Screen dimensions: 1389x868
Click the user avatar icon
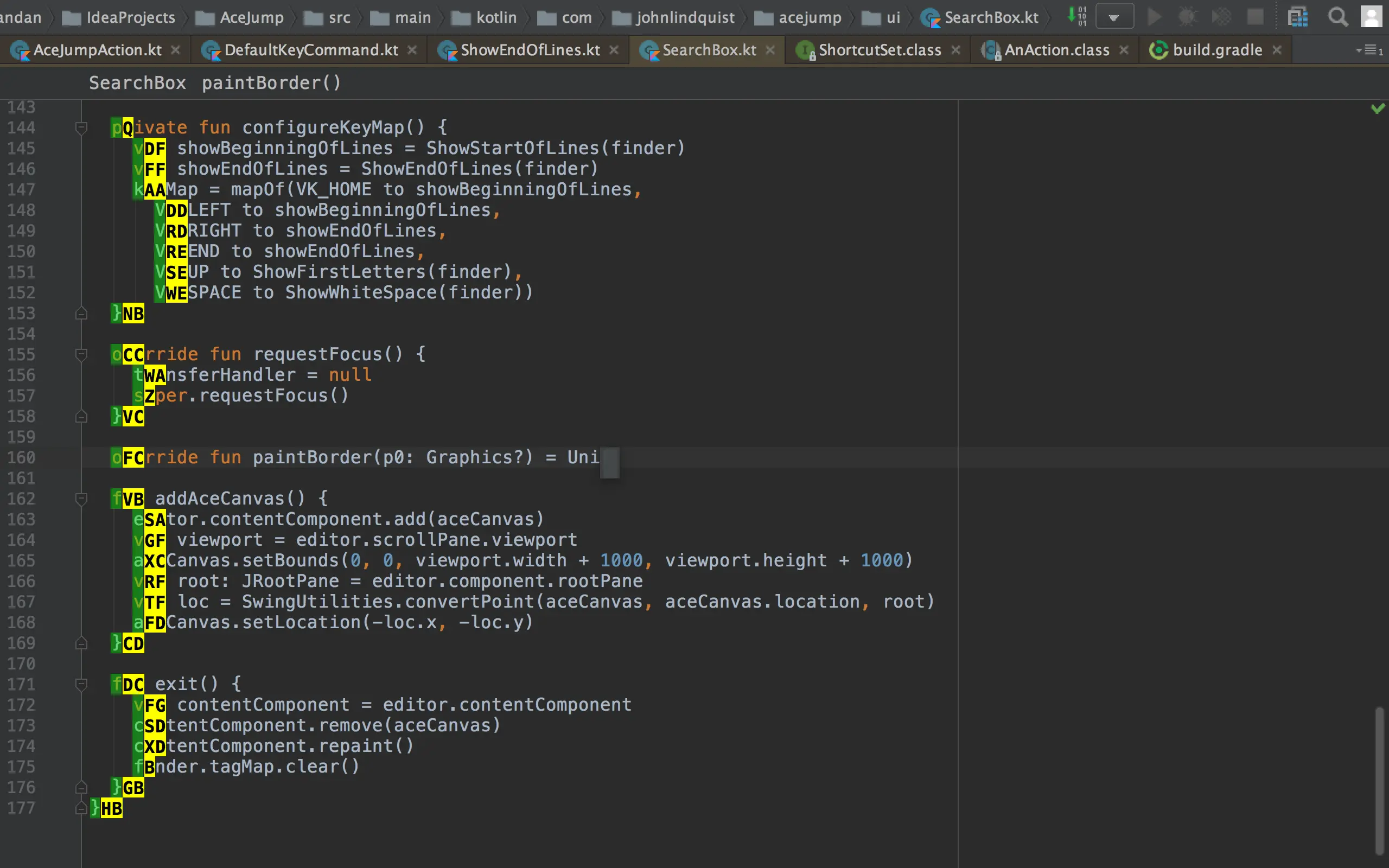coord(1371,17)
